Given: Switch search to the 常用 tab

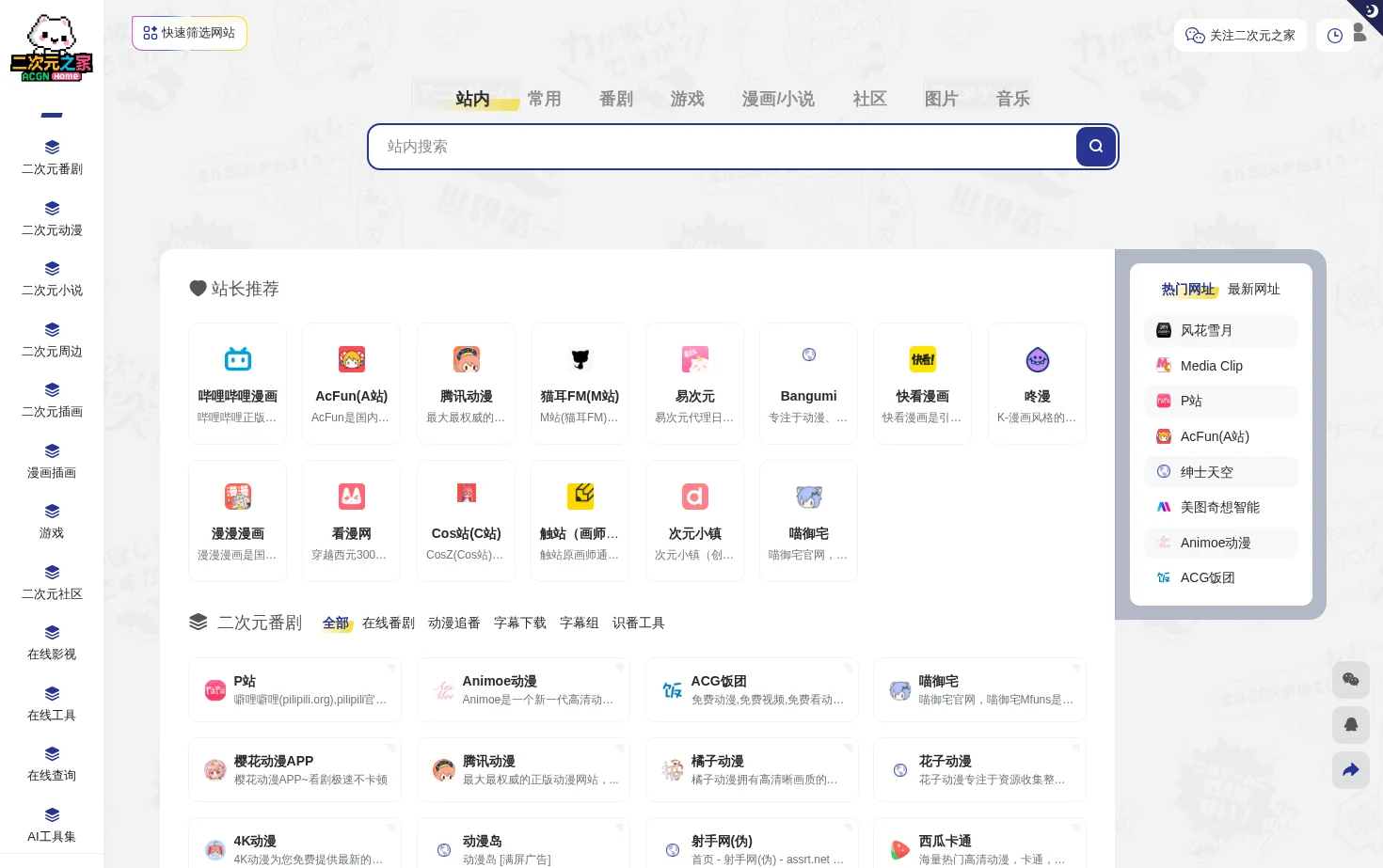Looking at the screenshot, I should pyautogui.click(x=544, y=99).
